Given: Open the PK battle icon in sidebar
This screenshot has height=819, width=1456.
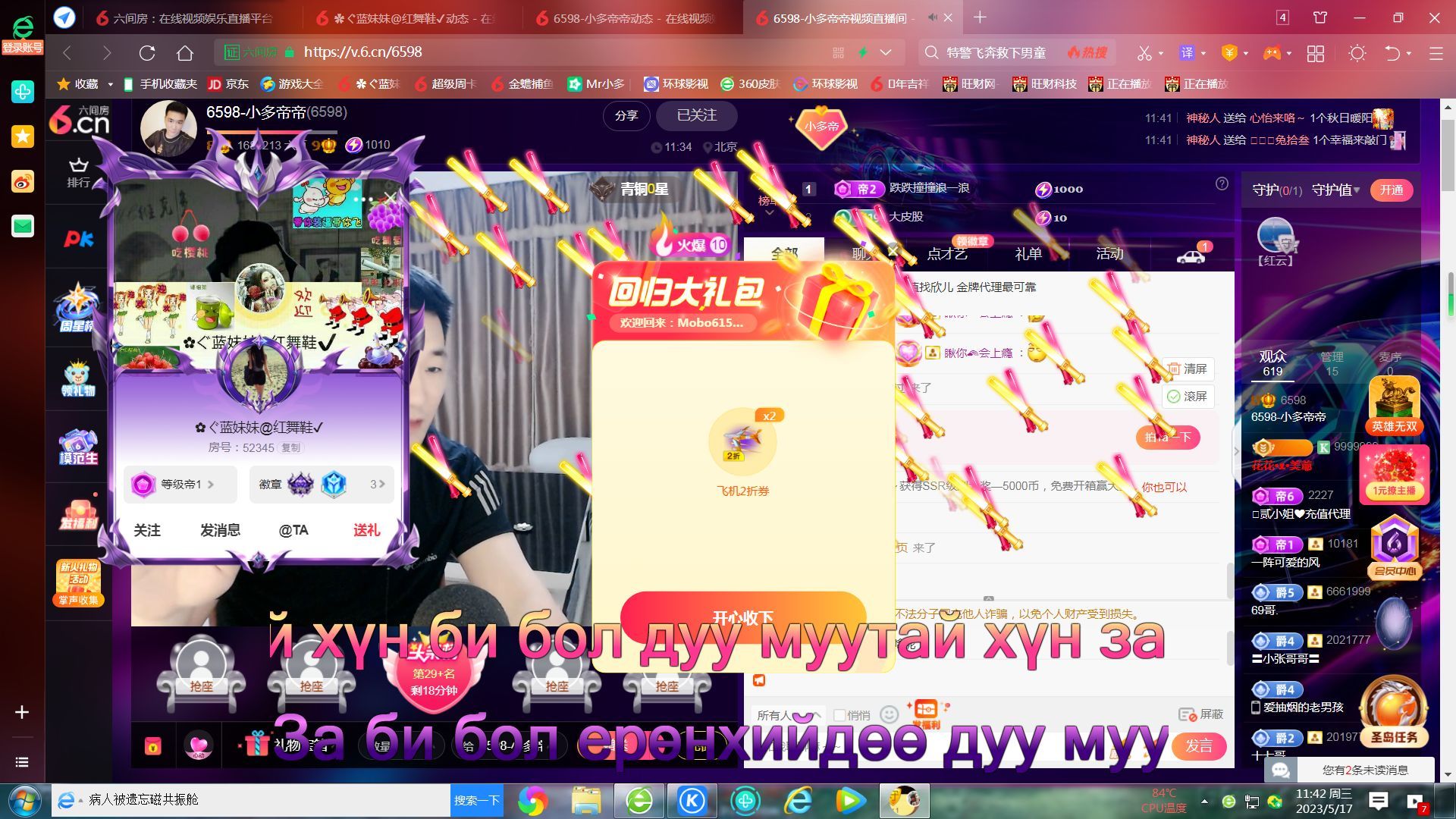Looking at the screenshot, I should pos(78,239).
